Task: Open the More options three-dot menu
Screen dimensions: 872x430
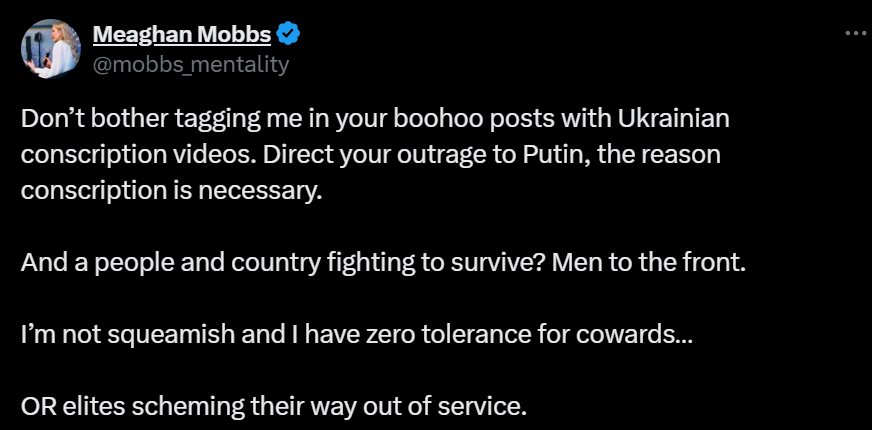Action: [855, 33]
